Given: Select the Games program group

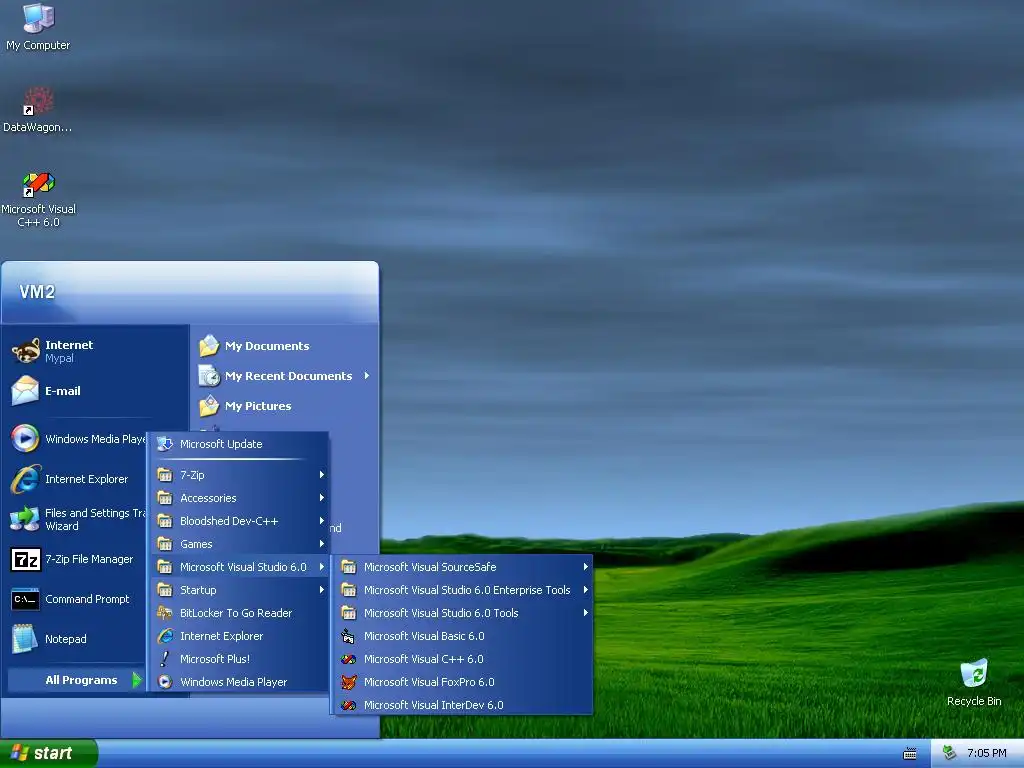Looking at the screenshot, I should (239, 544).
